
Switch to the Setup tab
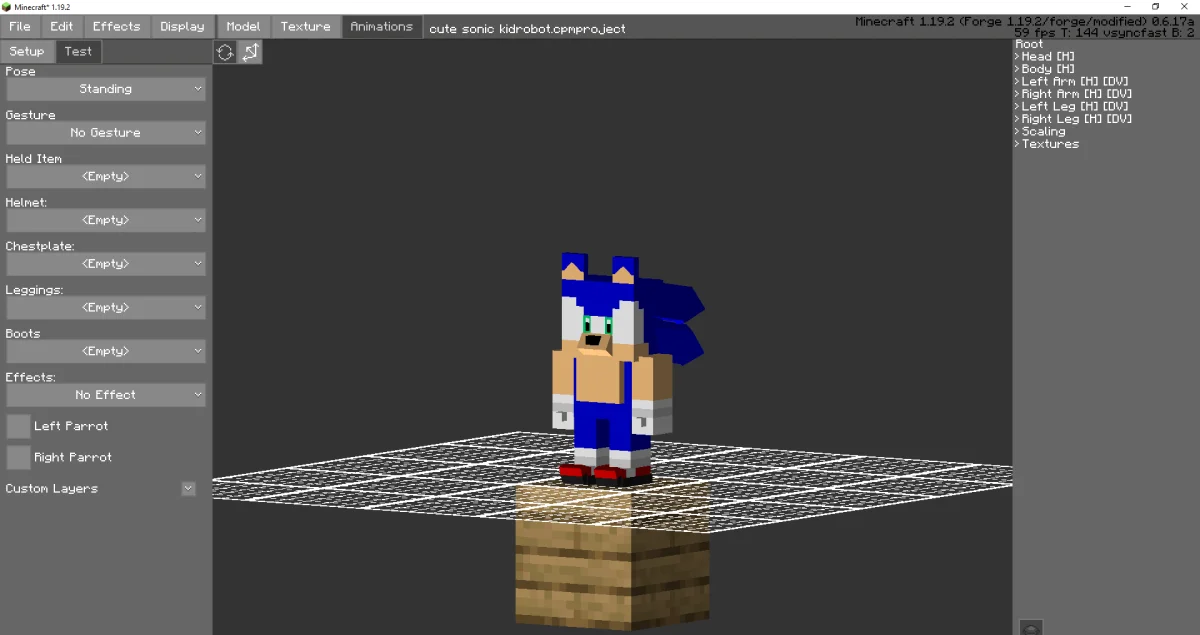pos(27,51)
